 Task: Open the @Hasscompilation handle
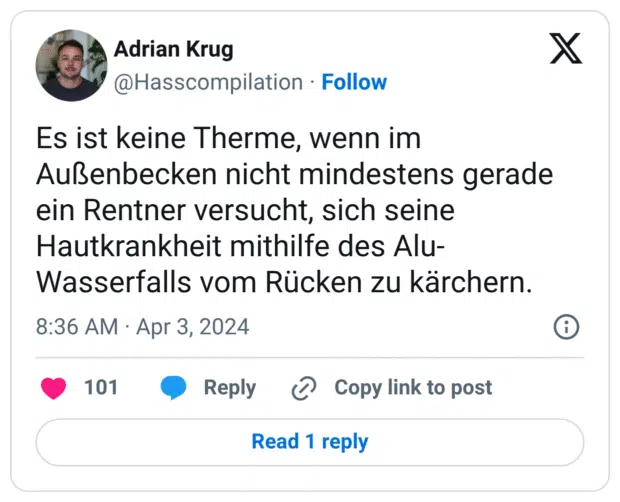207,82
